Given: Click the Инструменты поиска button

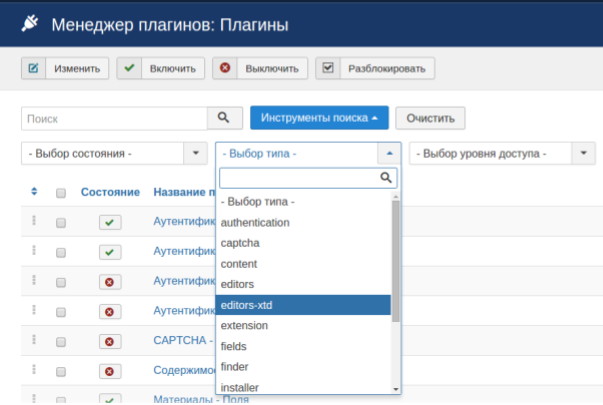Looking at the screenshot, I should pyautogui.click(x=319, y=118).
